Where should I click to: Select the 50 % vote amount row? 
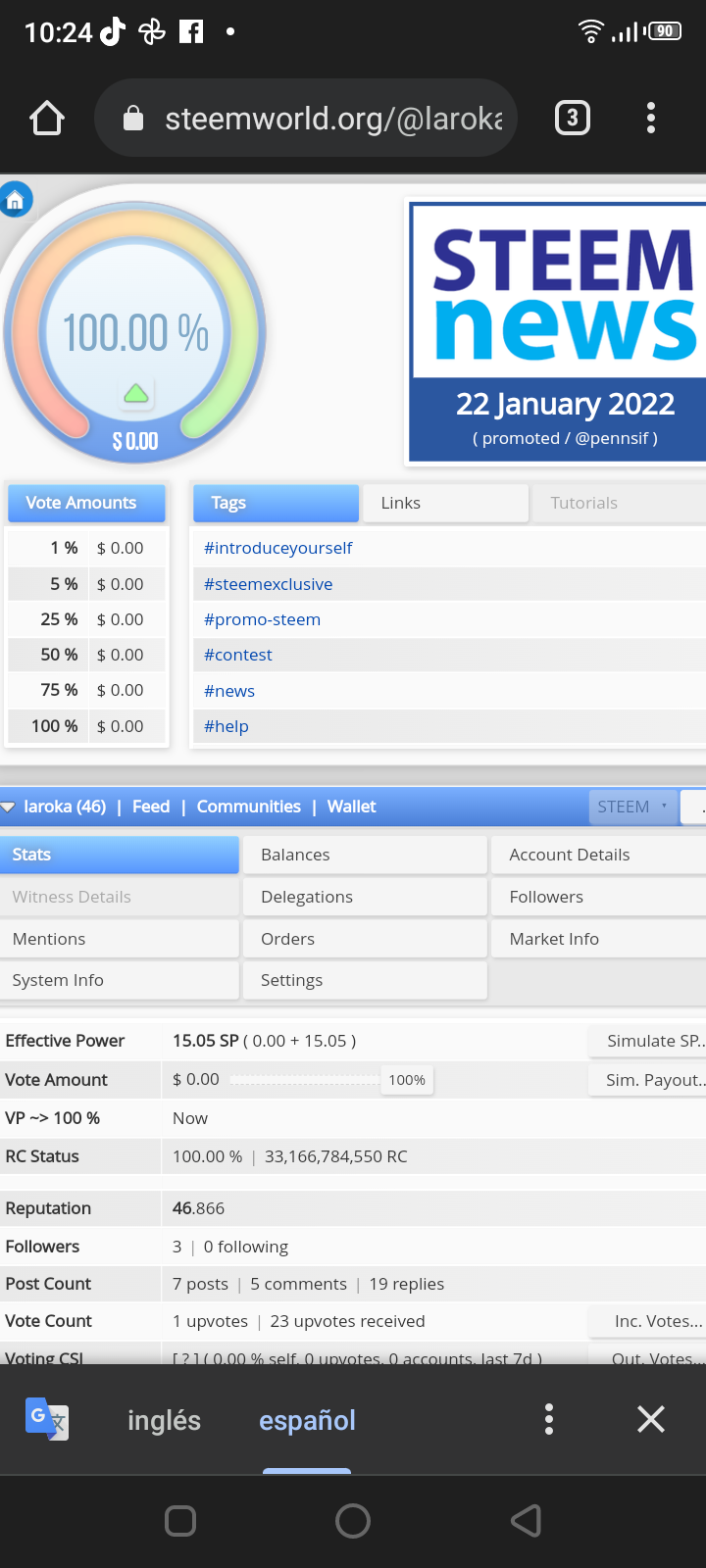[x=86, y=655]
